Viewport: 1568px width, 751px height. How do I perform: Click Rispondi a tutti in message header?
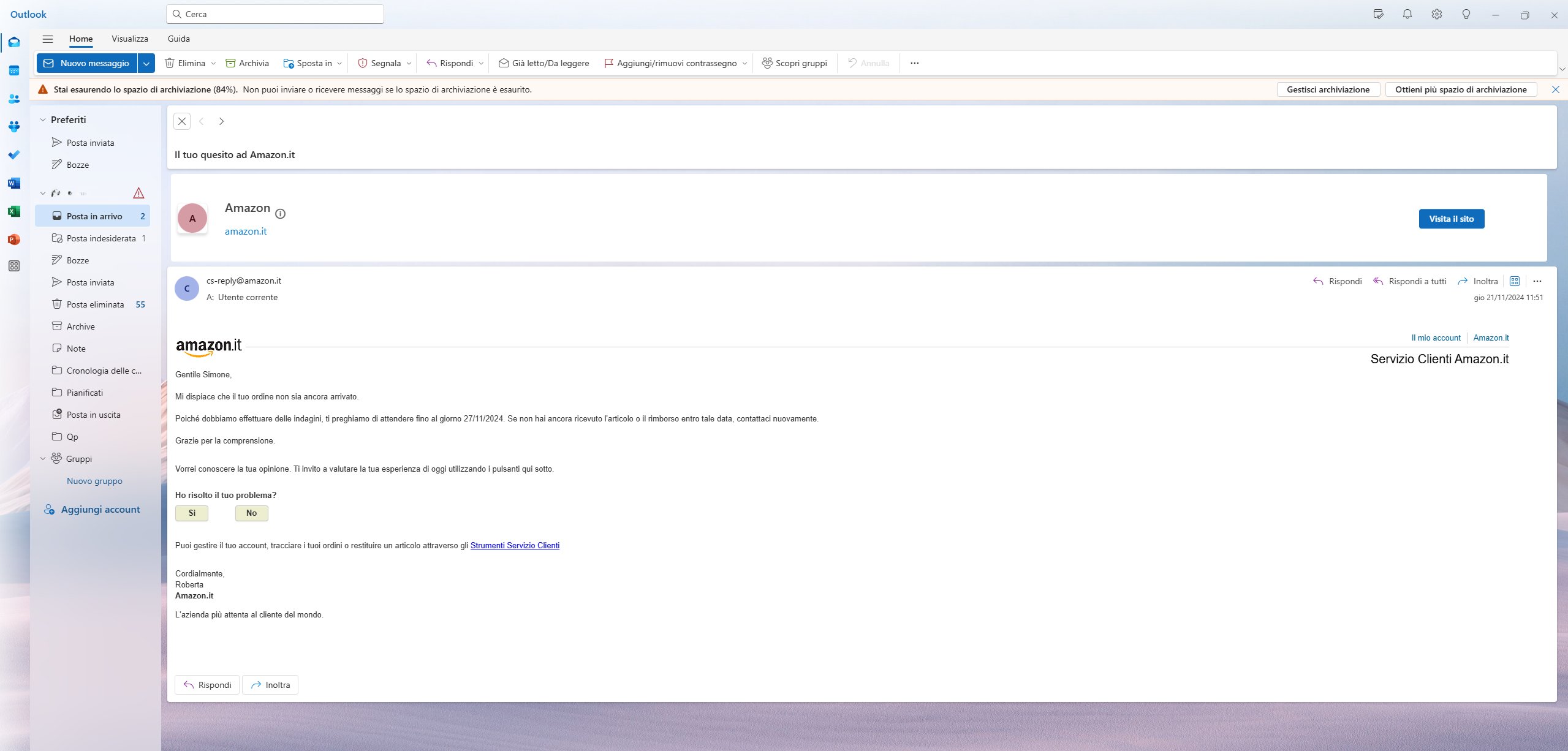(1409, 281)
